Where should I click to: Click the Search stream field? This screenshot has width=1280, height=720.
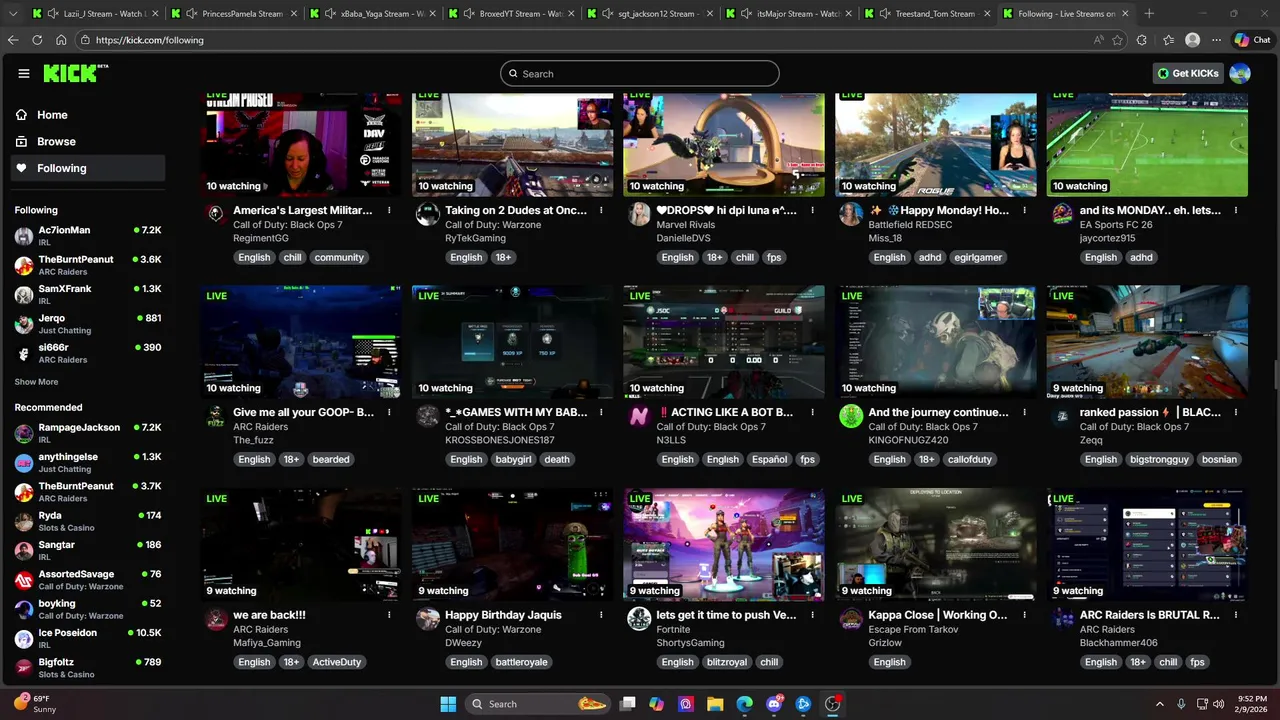[640, 74]
